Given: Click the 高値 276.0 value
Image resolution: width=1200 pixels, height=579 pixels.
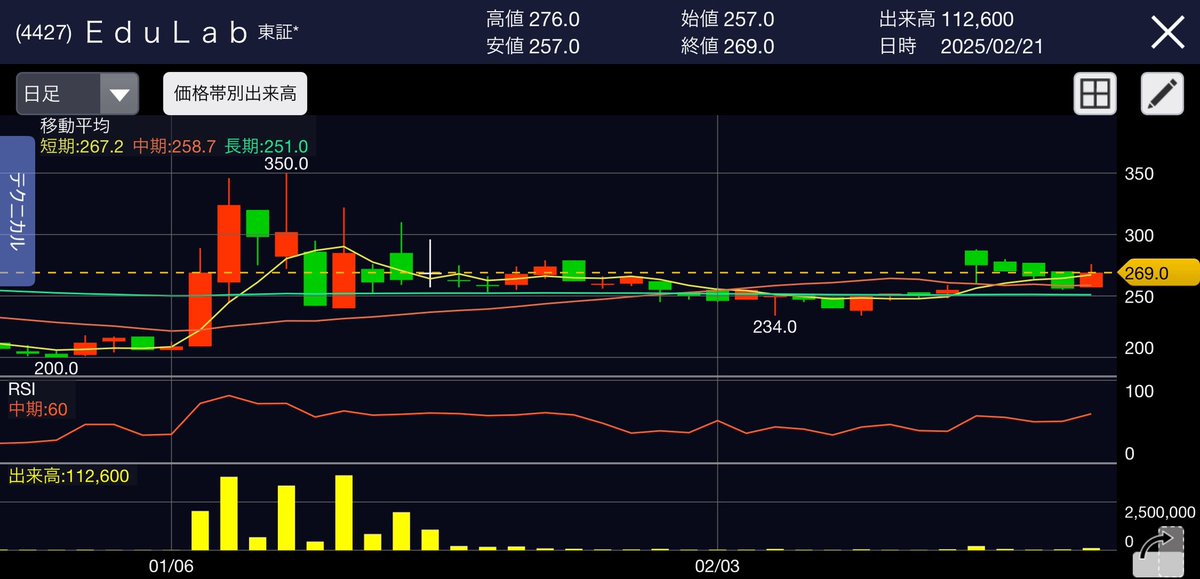Looking at the screenshot, I should click(x=533, y=19).
